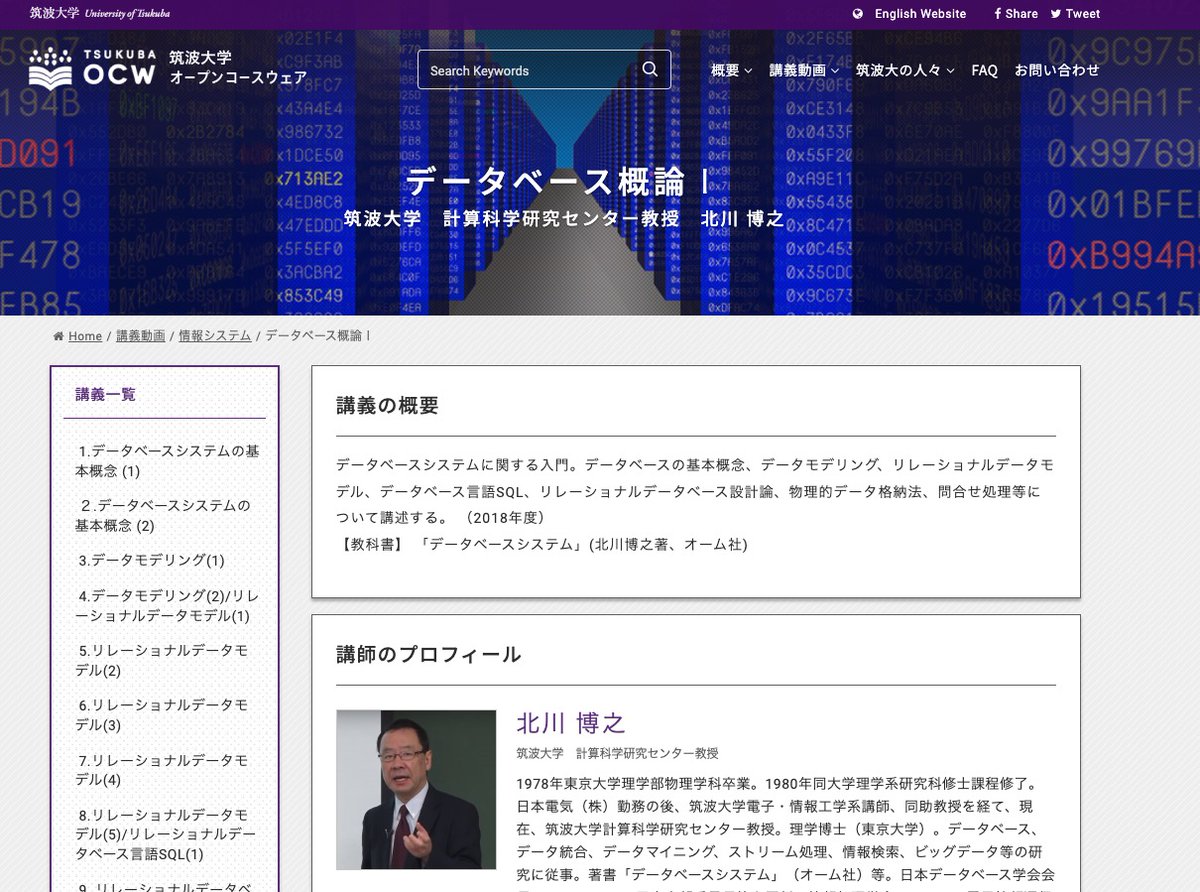Open lecture 1.データベースシステムの基本概念 (1)
This screenshot has width=1200, height=892.
(x=167, y=461)
